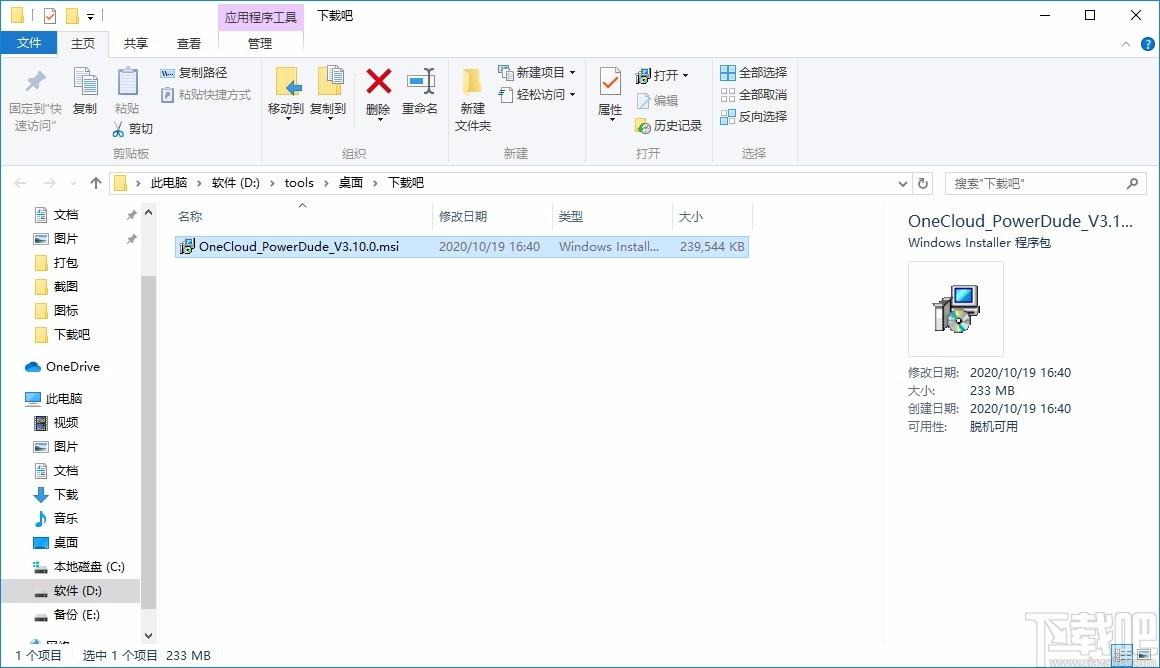
Task: Show History (历史记录)
Action: pos(669,126)
